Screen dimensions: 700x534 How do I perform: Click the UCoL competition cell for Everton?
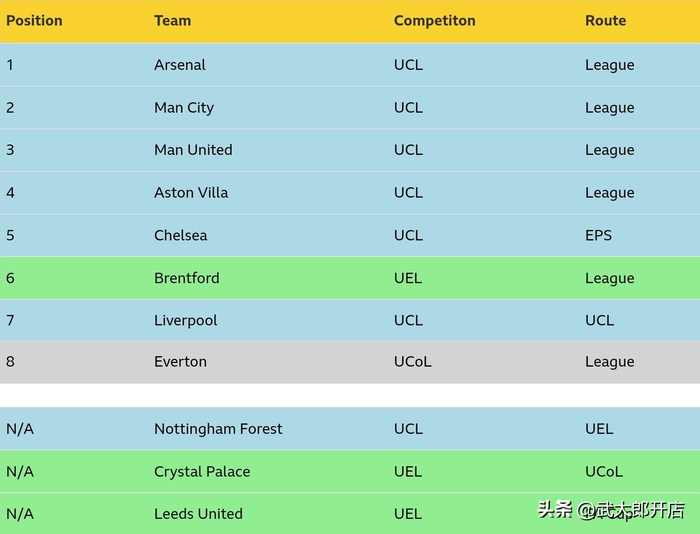[x=412, y=362]
